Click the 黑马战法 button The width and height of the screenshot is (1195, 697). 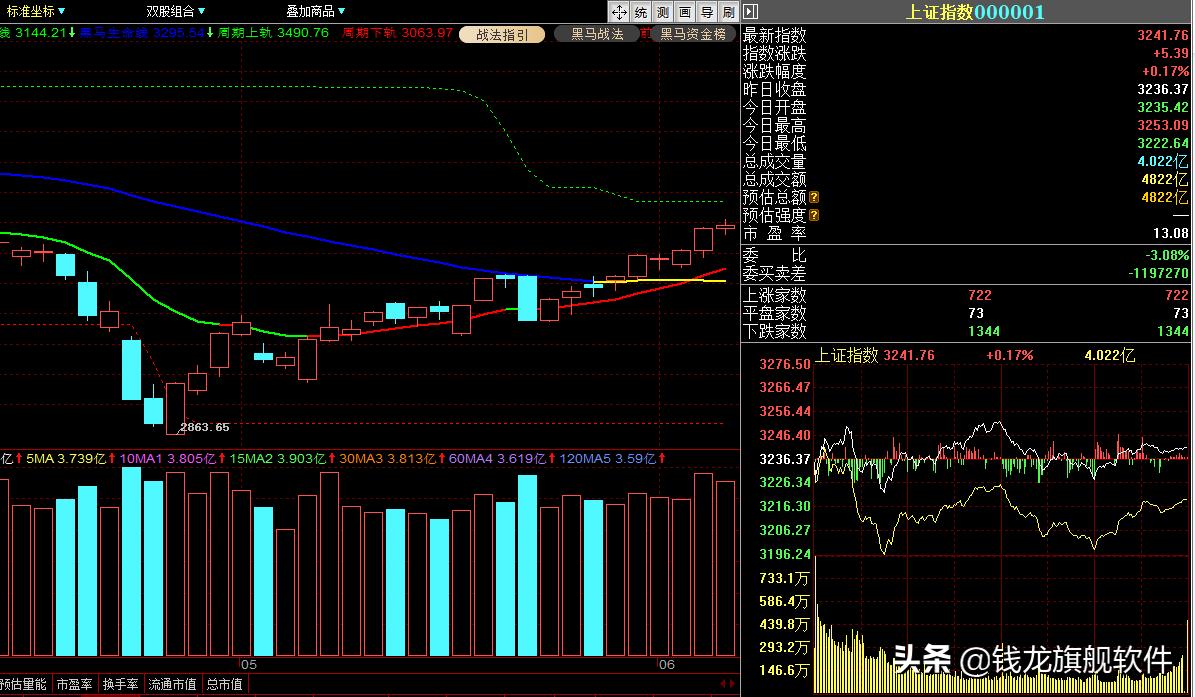[597, 34]
